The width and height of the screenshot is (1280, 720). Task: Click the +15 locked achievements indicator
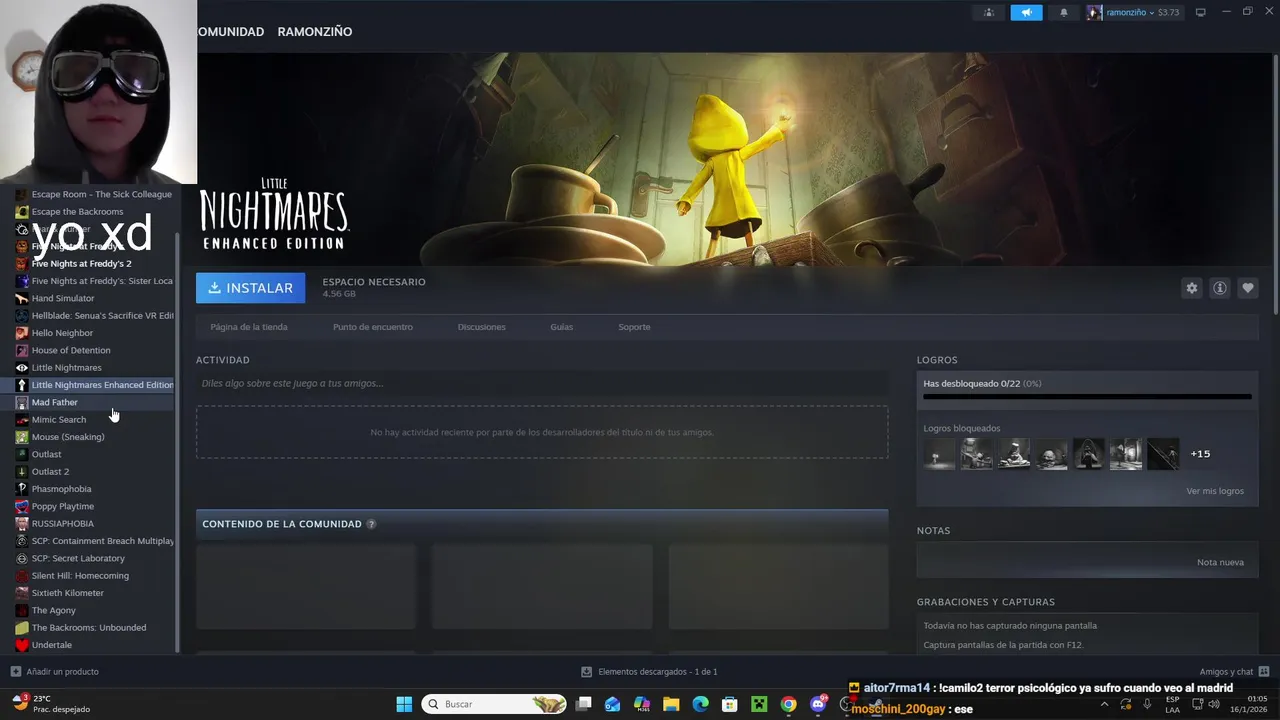[x=1200, y=454]
